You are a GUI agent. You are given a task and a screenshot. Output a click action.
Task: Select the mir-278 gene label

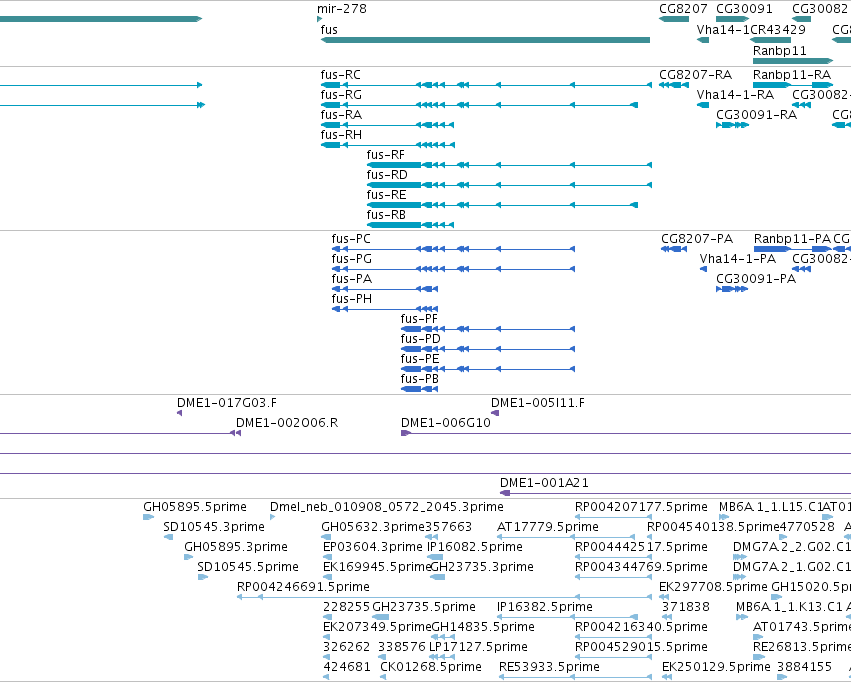[x=342, y=9]
